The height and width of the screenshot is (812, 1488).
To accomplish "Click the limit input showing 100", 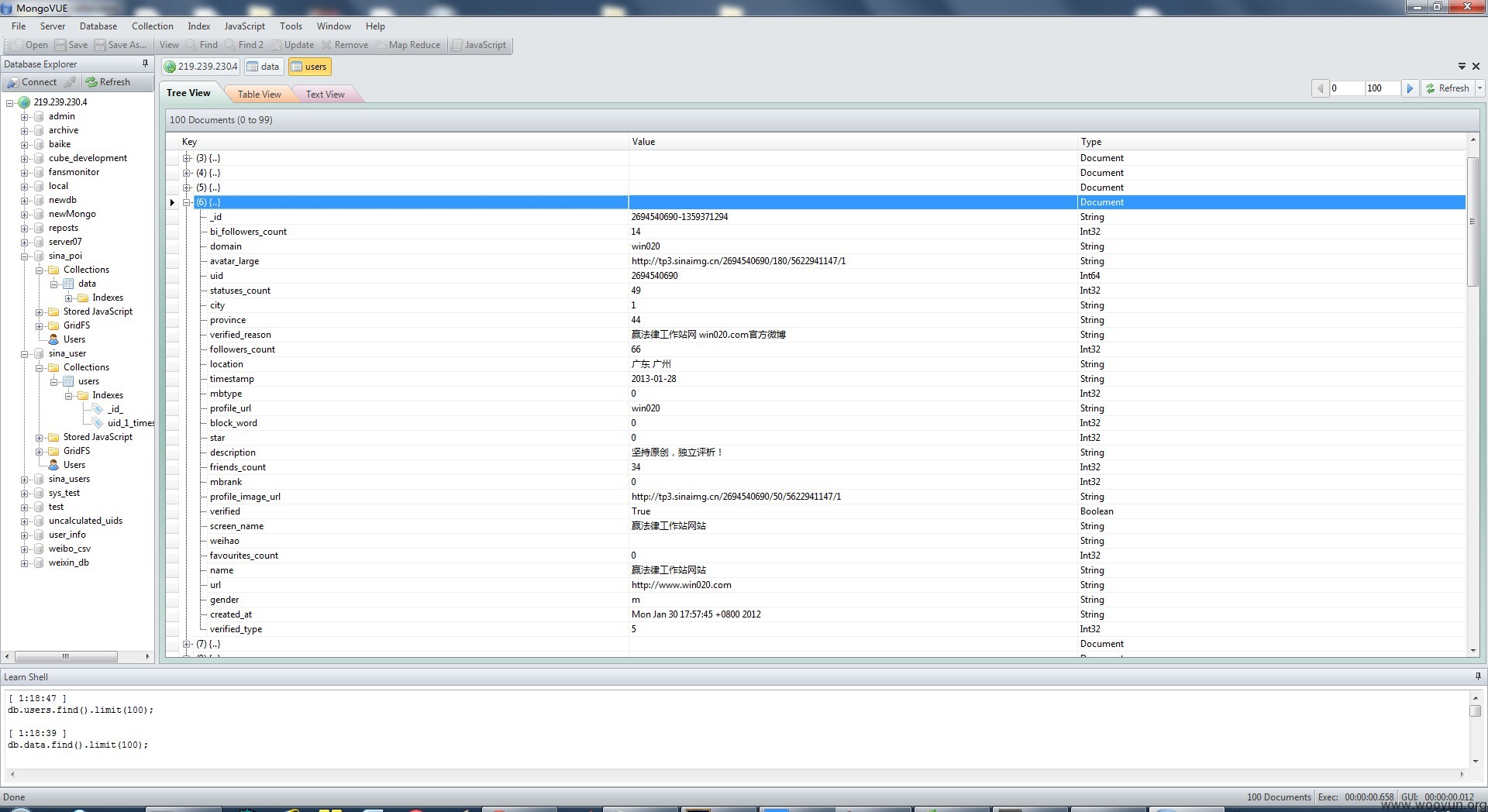I will [x=1383, y=88].
